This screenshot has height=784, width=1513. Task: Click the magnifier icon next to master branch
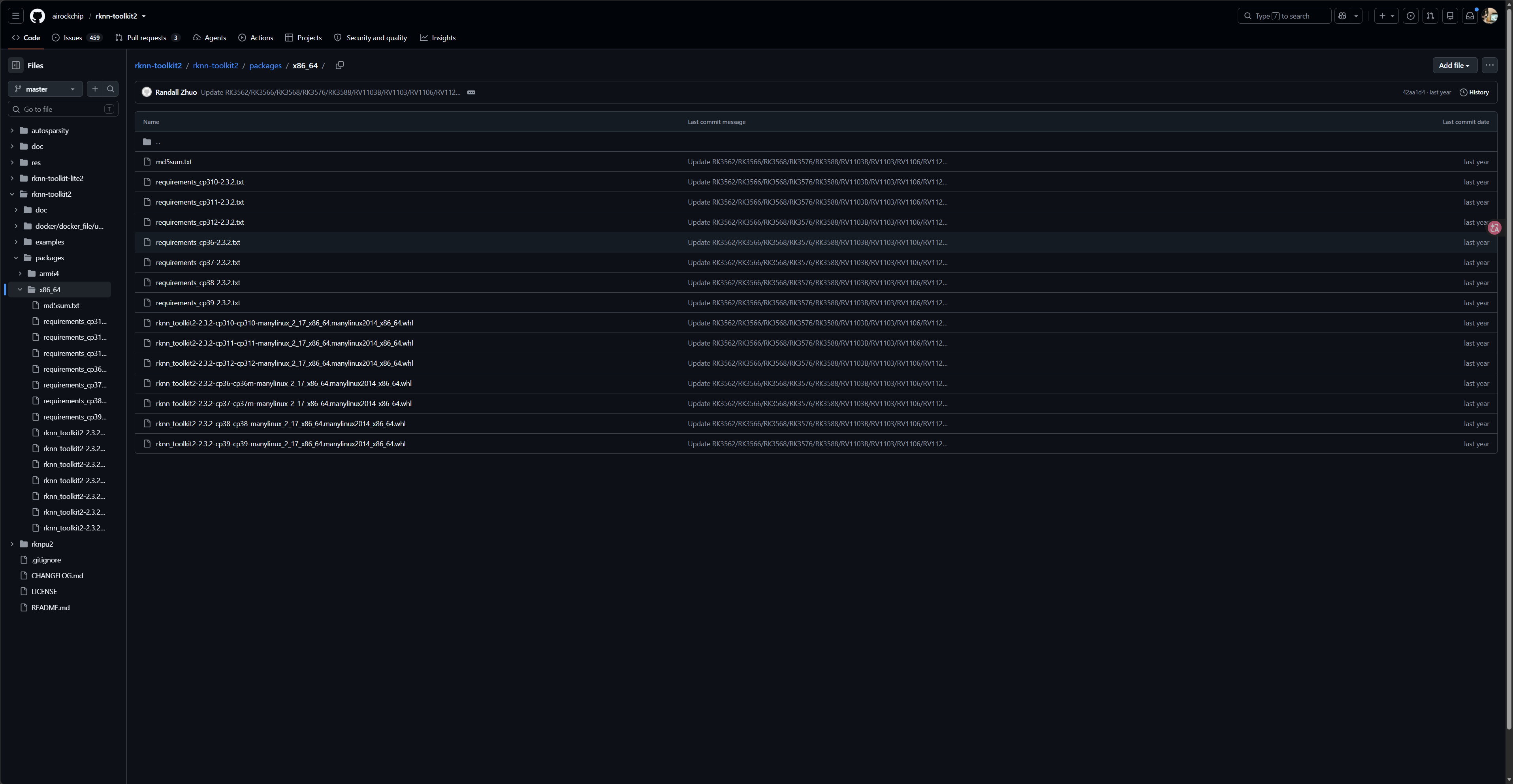click(111, 89)
